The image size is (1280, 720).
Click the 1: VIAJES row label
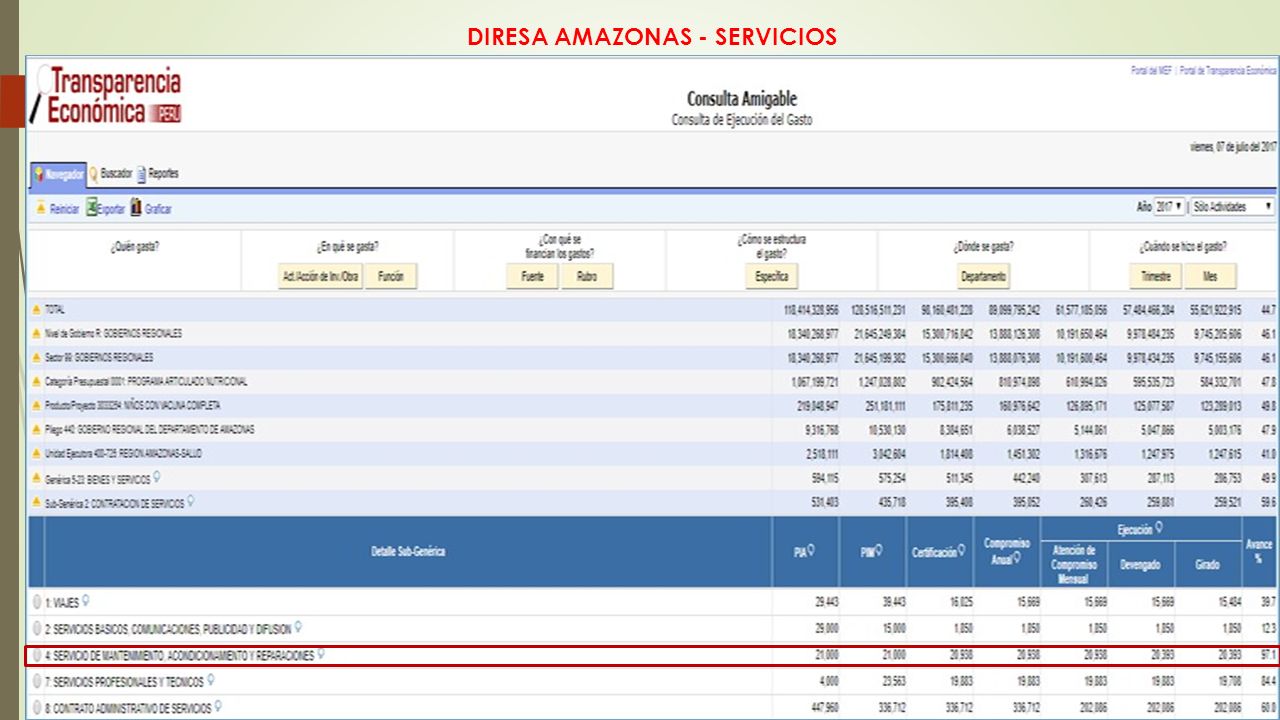(62, 604)
